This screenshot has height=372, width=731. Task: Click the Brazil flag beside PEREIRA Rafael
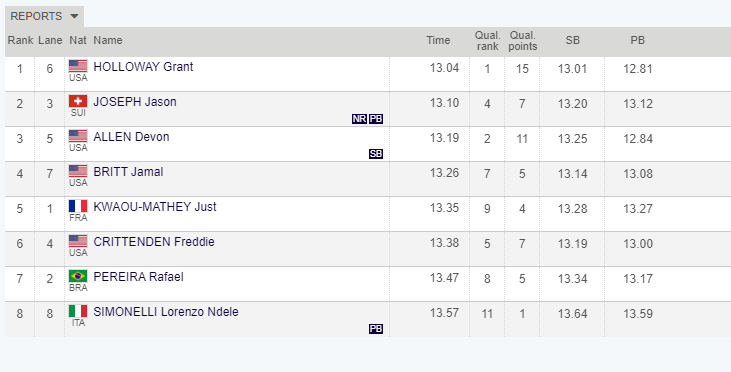click(78, 276)
